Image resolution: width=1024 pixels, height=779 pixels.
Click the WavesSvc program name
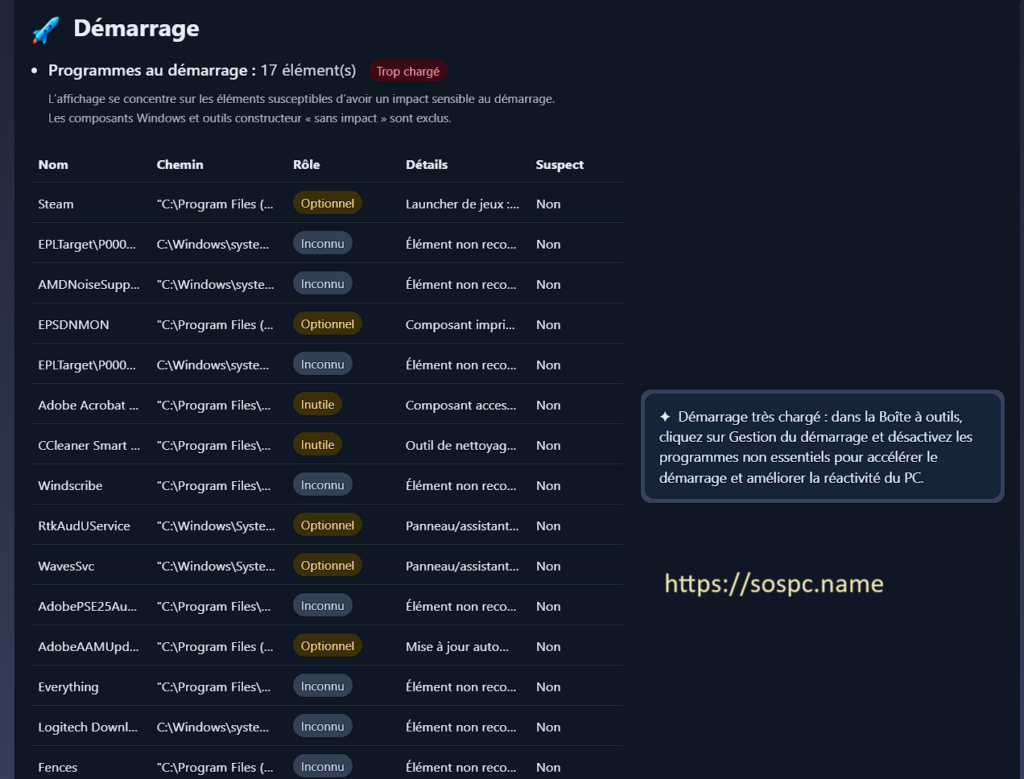[66, 566]
